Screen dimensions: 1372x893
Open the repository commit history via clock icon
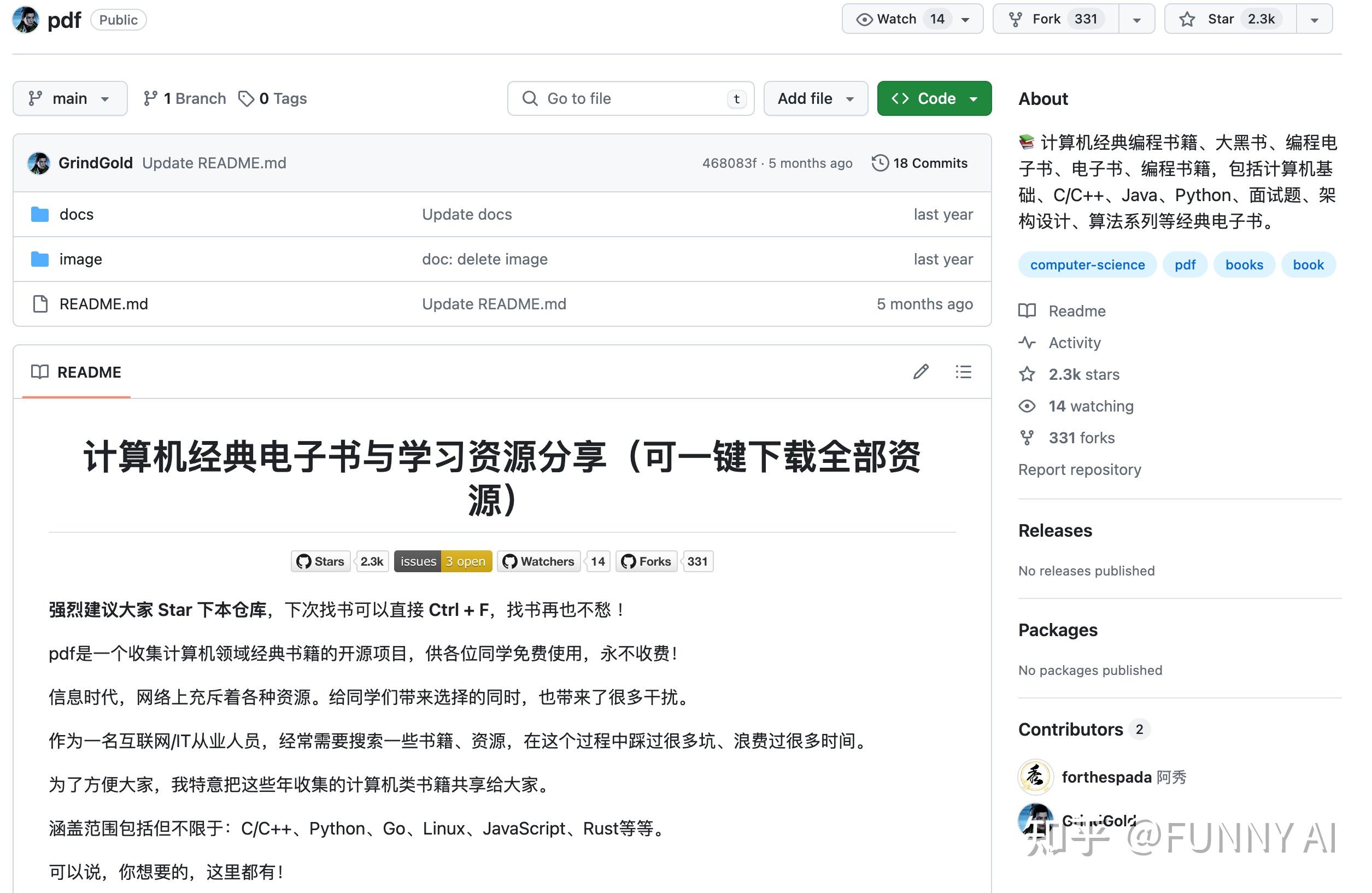pos(880,163)
